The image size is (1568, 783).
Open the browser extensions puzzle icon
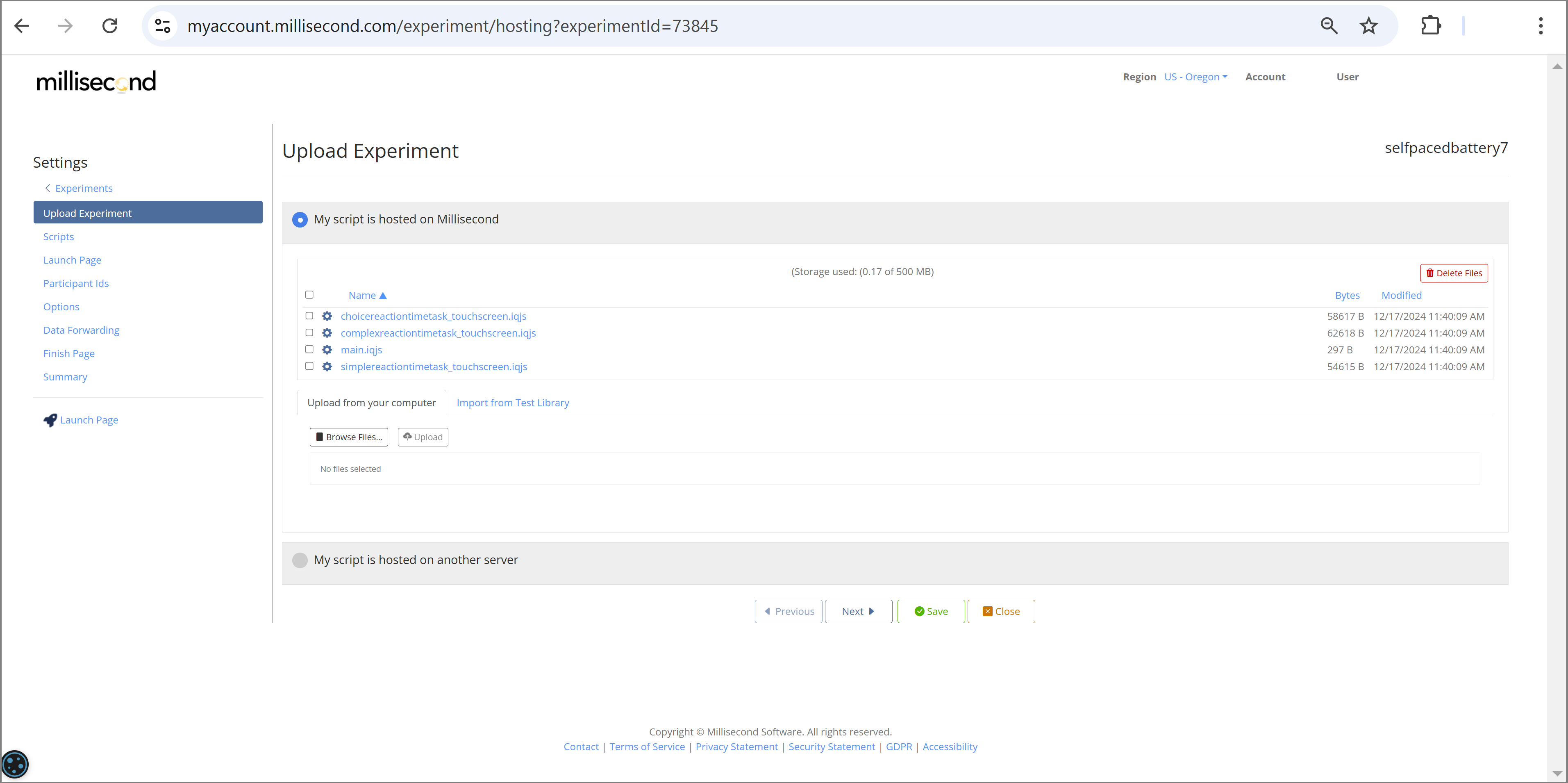click(1430, 26)
